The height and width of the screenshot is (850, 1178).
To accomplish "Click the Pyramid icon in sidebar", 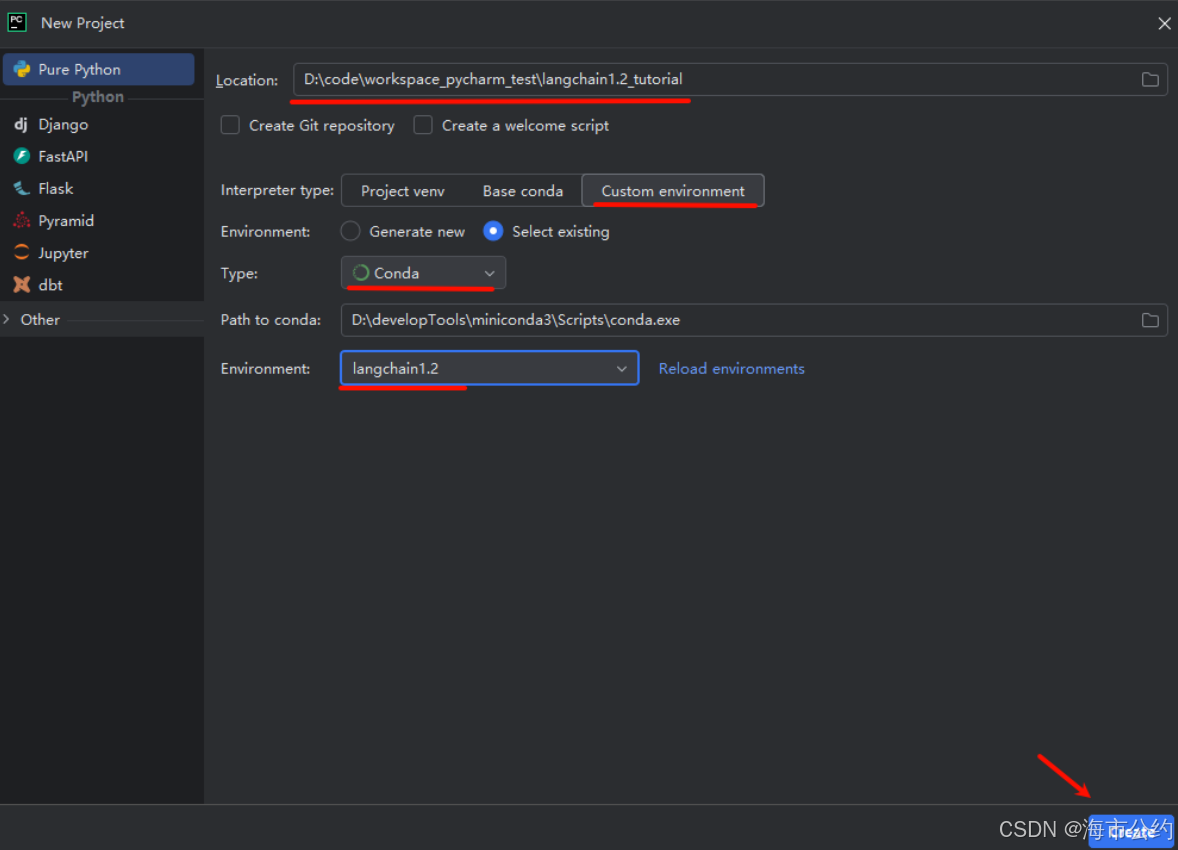I will coord(21,221).
